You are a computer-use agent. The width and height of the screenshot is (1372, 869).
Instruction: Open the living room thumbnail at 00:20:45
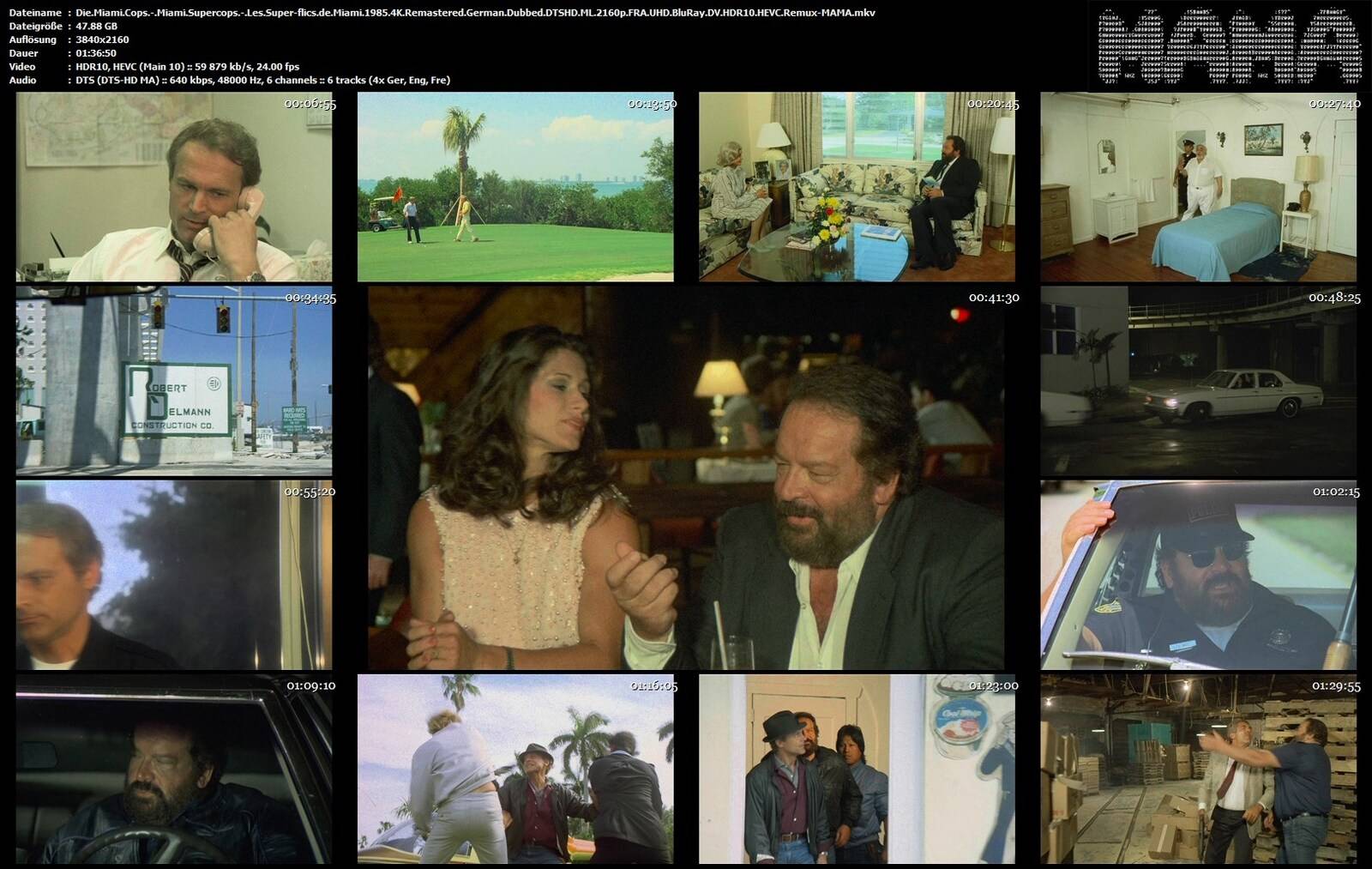(x=857, y=187)
